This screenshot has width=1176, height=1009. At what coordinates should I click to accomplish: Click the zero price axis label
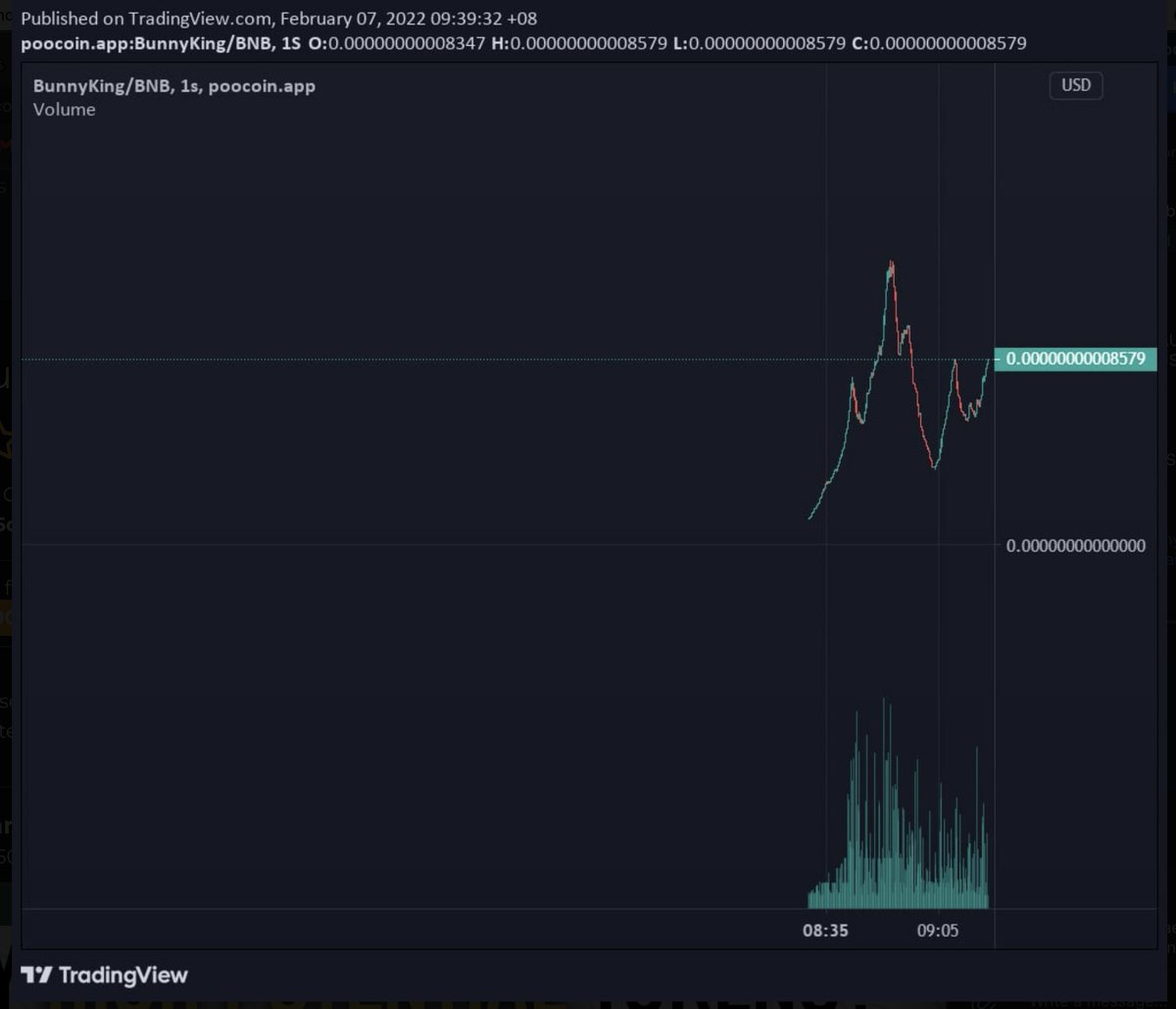tap(1075, 546)
